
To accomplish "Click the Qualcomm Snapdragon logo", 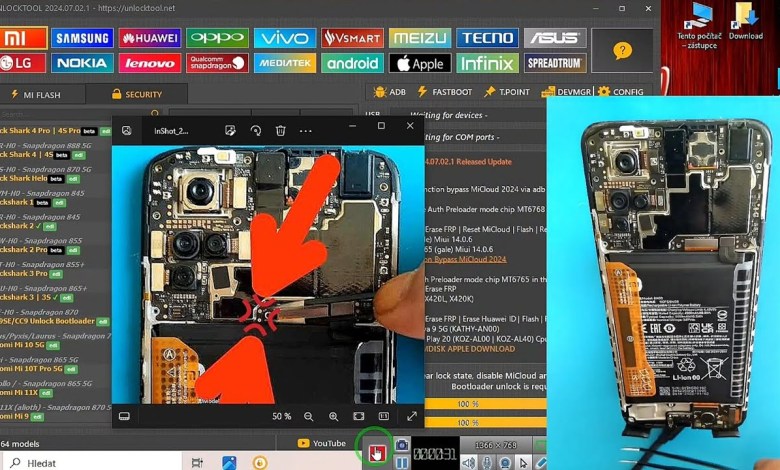I will [x=217, y=63].
